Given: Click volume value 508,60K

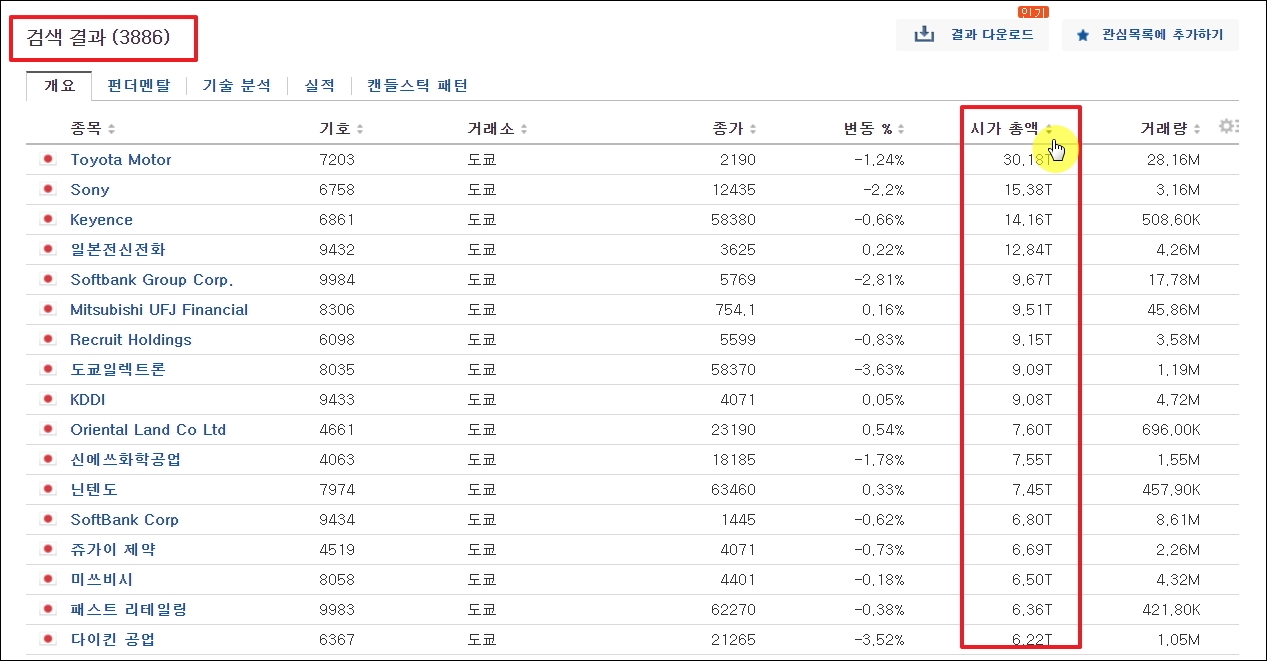Looking at the screenshot, I should point(1169,220).
